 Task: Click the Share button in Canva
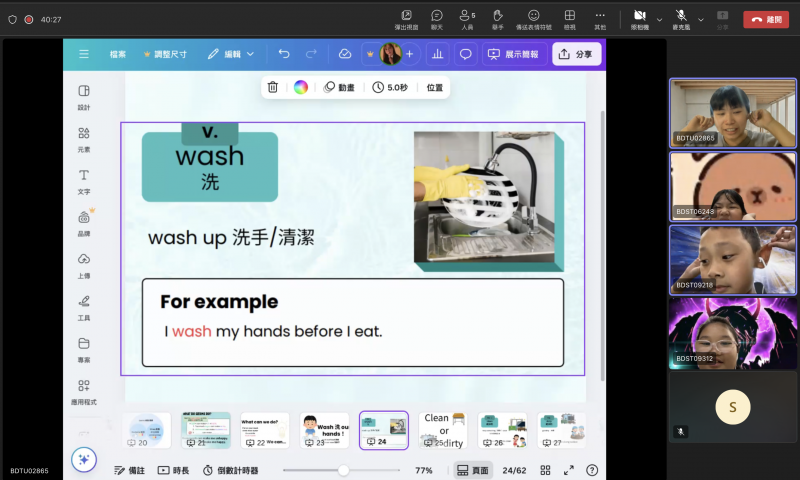(x=577, y=54)
